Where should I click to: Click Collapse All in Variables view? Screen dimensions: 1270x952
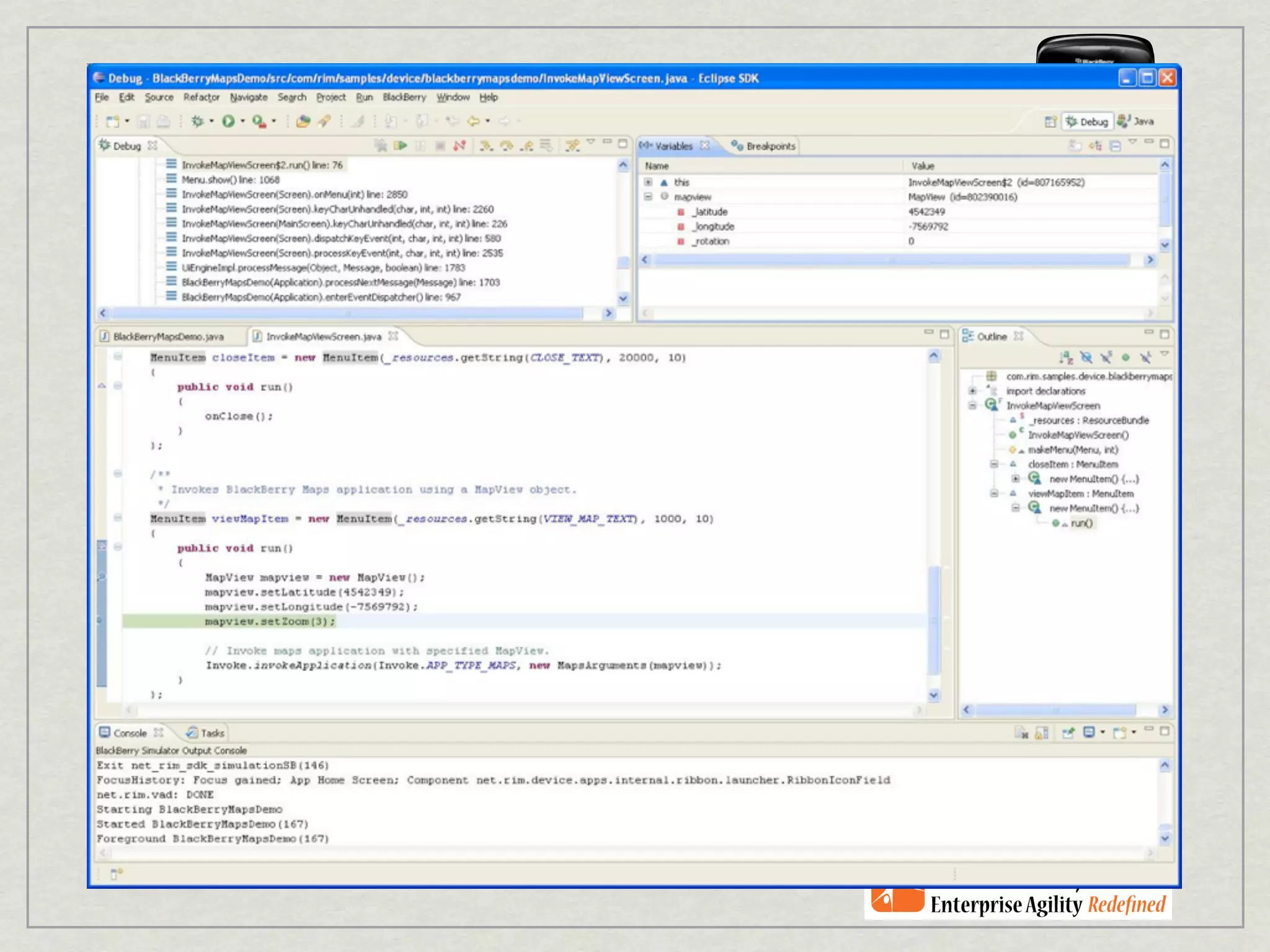coord(1115,146)
